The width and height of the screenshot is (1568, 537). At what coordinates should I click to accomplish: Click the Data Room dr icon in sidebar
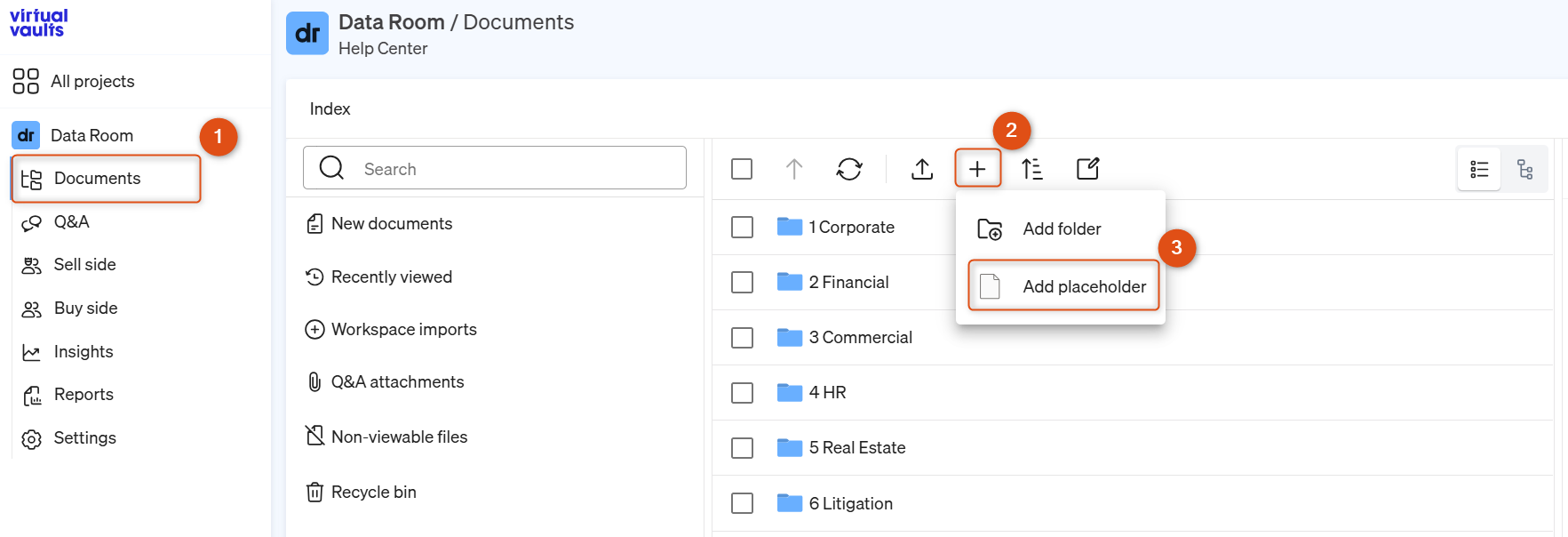coord(26,135)
